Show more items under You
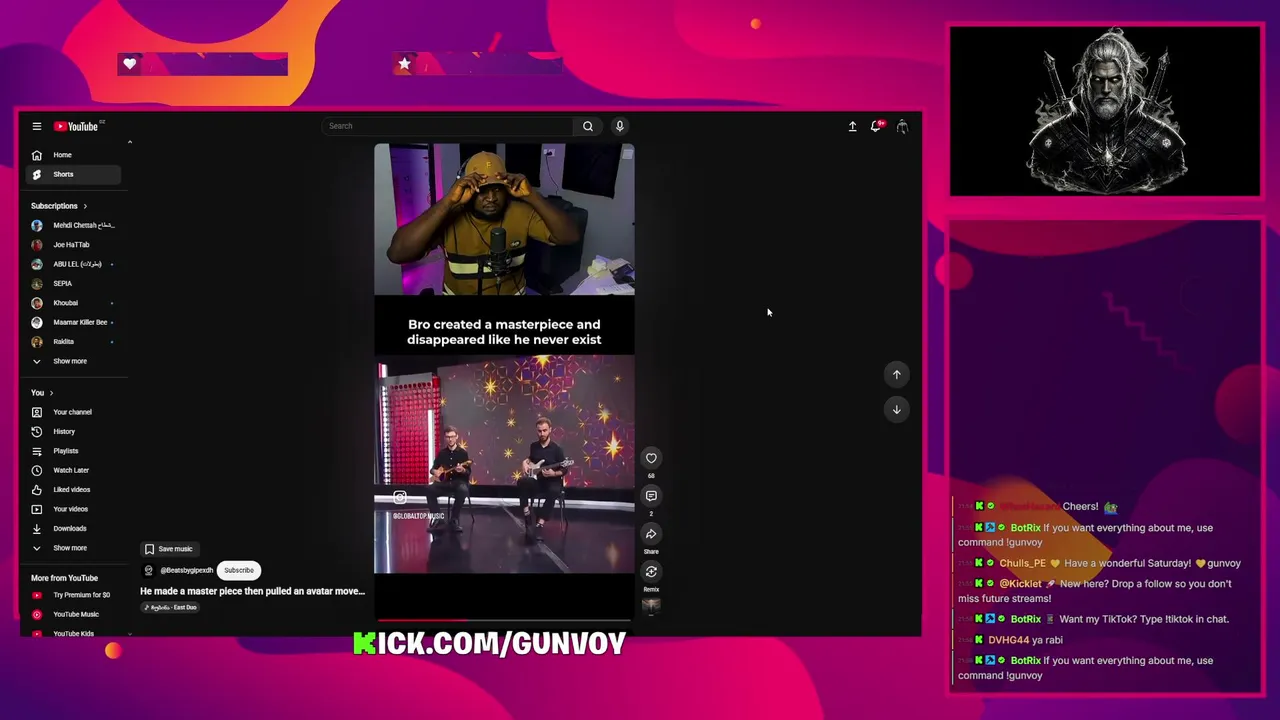This screenshot has height=720, width=1280. [x=75, y=548]
